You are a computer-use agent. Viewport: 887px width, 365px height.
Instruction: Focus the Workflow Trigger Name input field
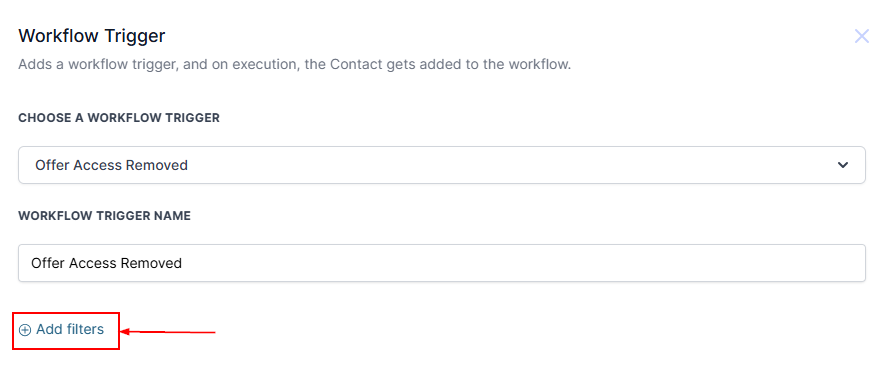point(442,263)
